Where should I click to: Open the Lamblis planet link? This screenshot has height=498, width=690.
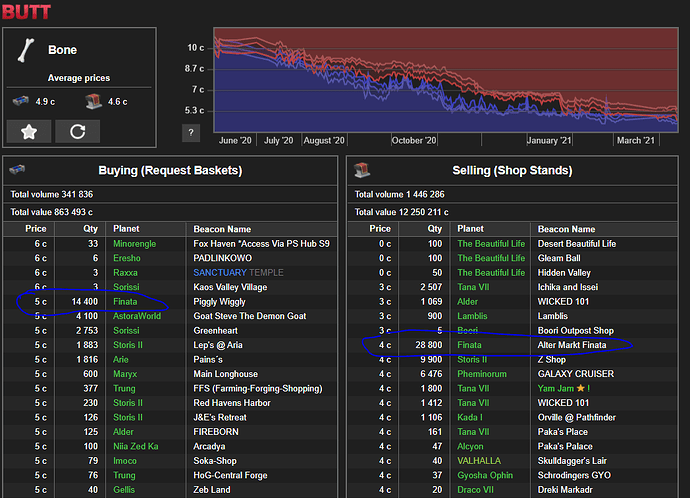tap(472, 316)
